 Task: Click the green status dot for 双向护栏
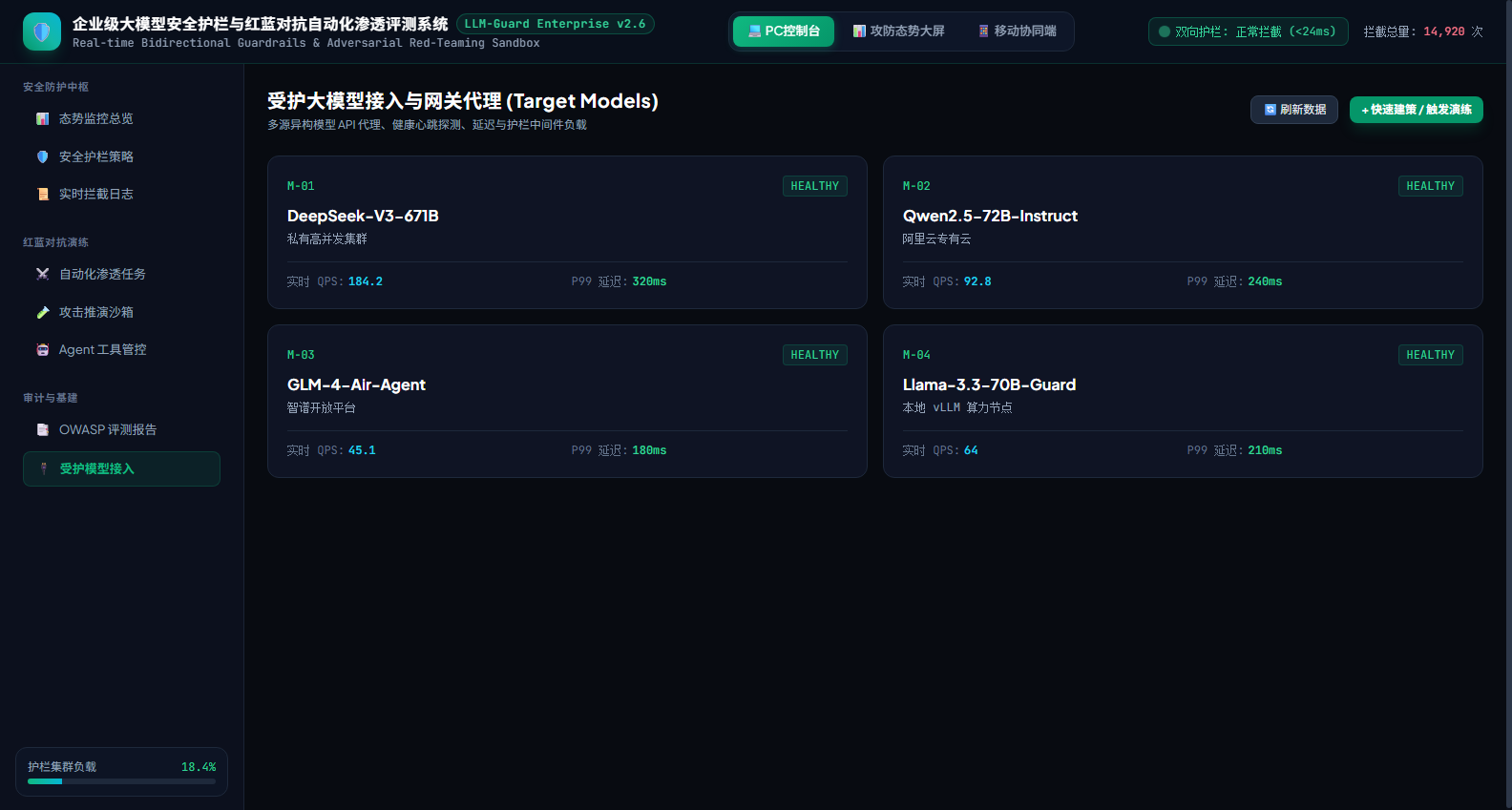tap(1165, 31)
